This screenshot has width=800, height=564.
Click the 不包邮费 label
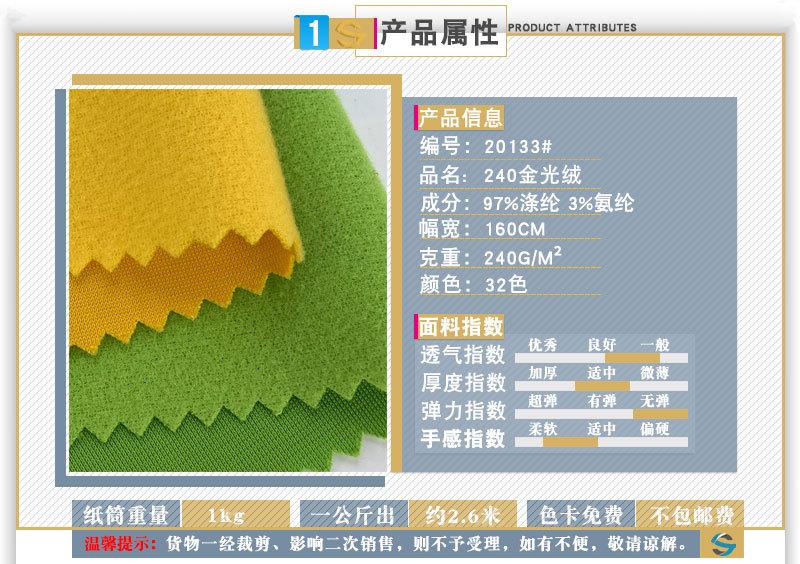coord(691,515)
